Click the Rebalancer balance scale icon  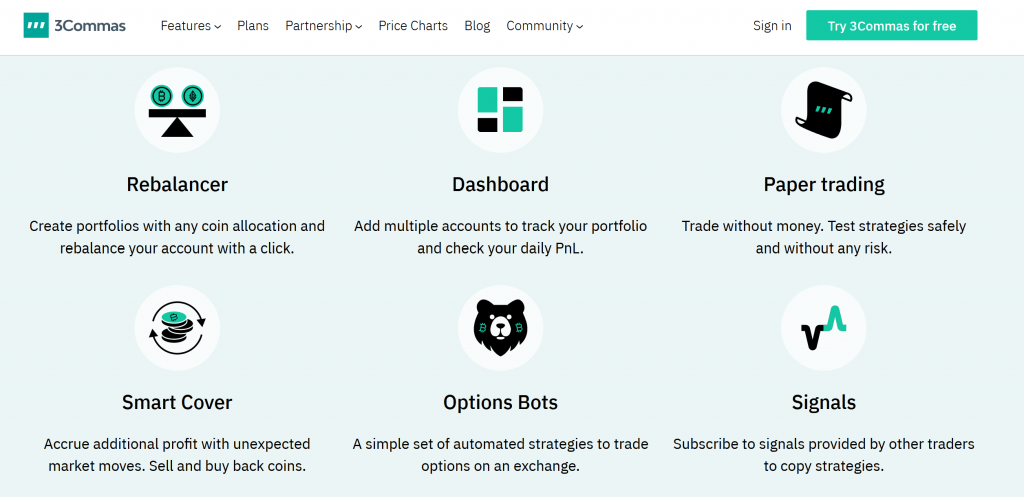(x=177, y=110)
